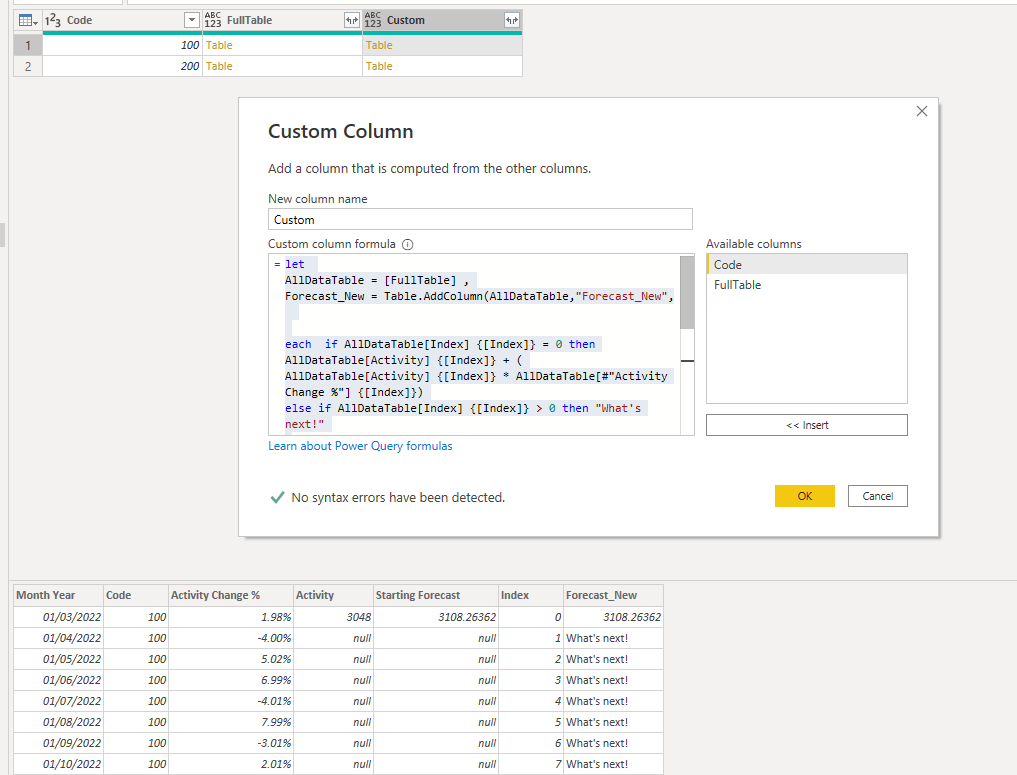
Task: Change the FullTable column data type icon
Action: point(213,20)
